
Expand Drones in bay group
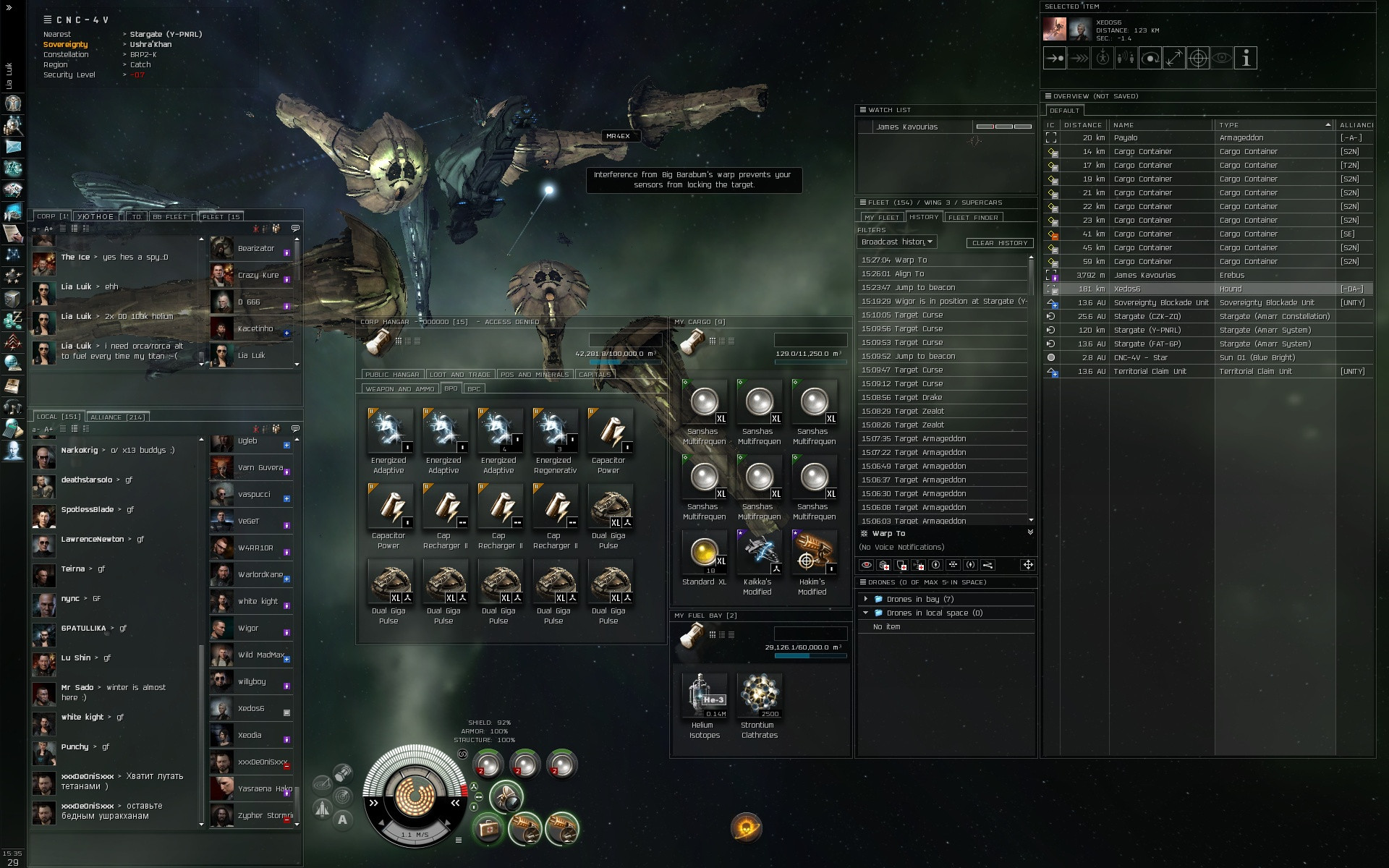click(x=865, y=599)
